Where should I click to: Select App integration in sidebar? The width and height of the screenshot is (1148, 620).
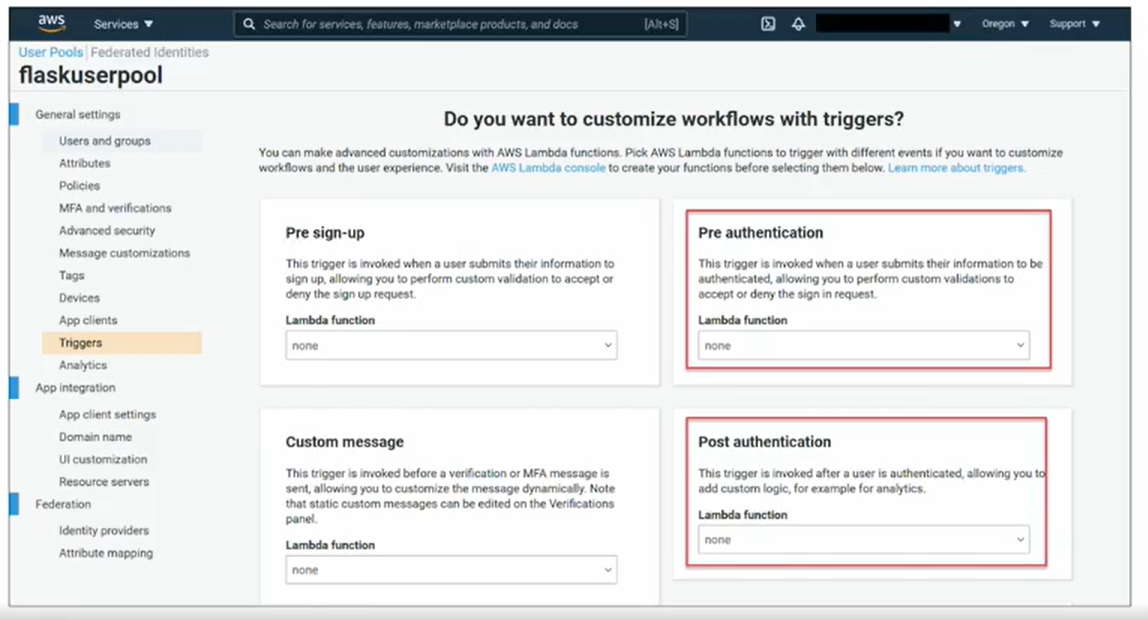[75, 387]
